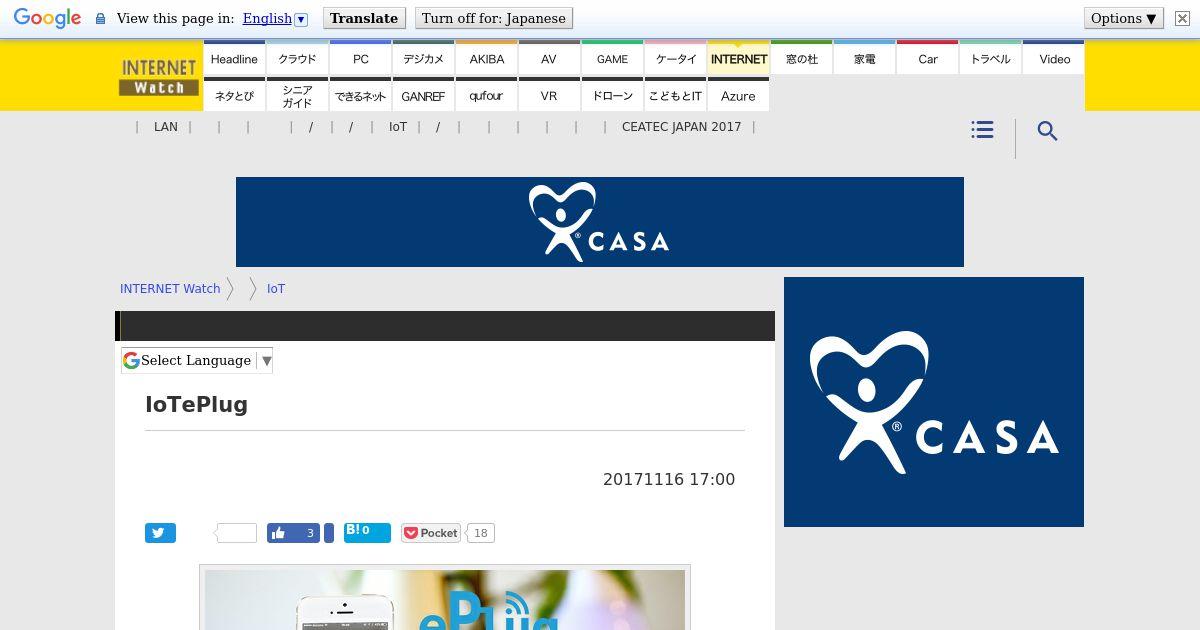Close the Google Translate bar
The width and height of the screenshot is (1200, 630).
coord(1182,18)
